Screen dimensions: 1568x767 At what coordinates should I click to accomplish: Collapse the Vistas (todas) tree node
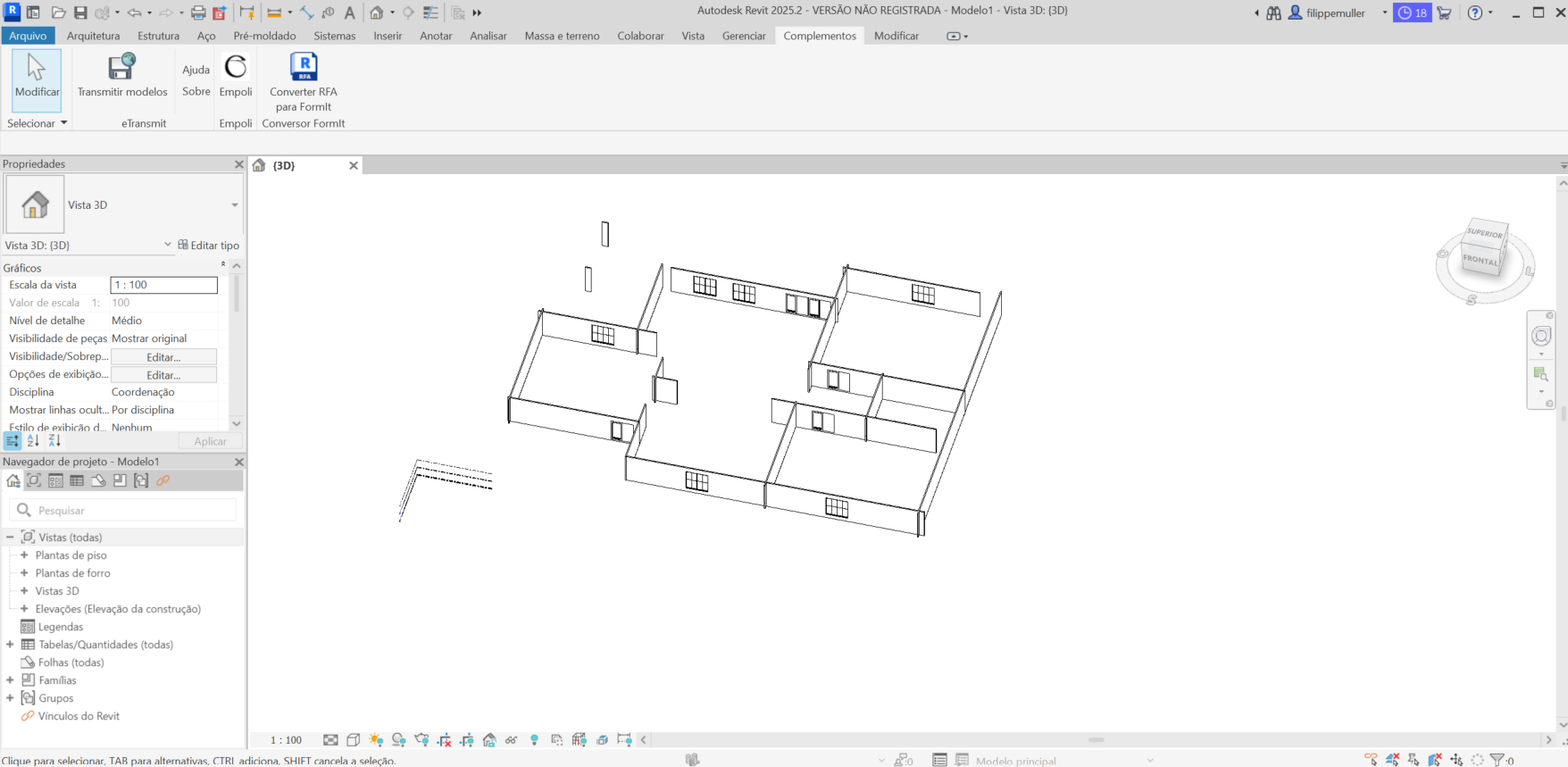[x=10, y=538]
